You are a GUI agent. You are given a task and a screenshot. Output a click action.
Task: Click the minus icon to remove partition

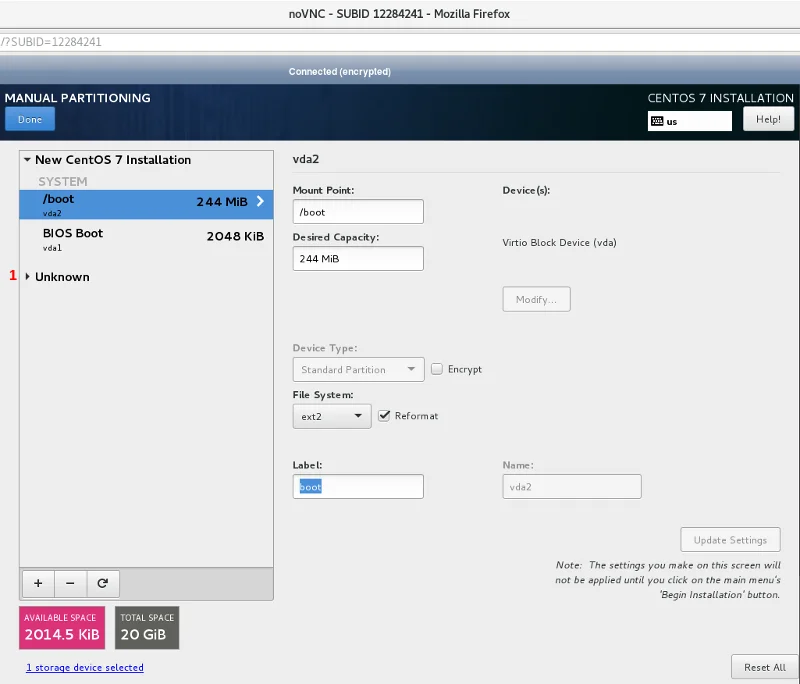coord(70,583)
